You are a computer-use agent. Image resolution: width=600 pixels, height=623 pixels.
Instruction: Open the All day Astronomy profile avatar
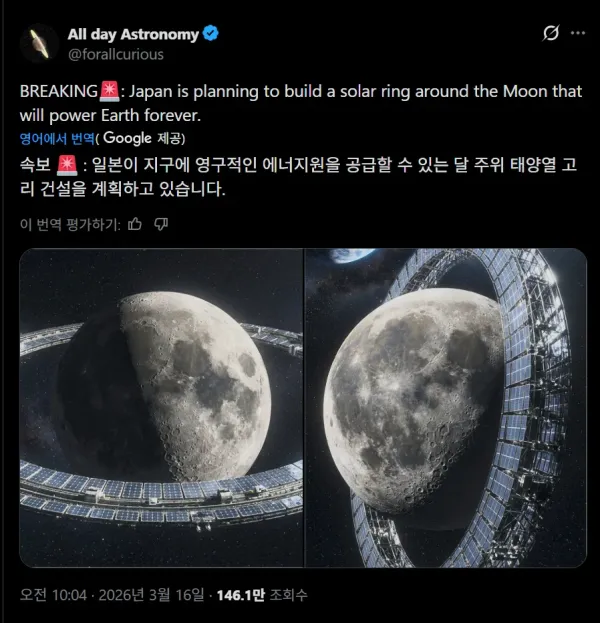[x=39, y=43]
